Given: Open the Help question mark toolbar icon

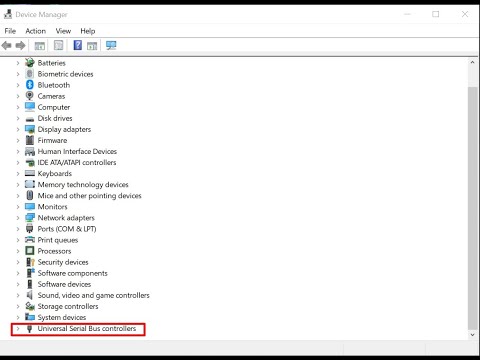Looking at the screenshot, I should tap(78, 45).
